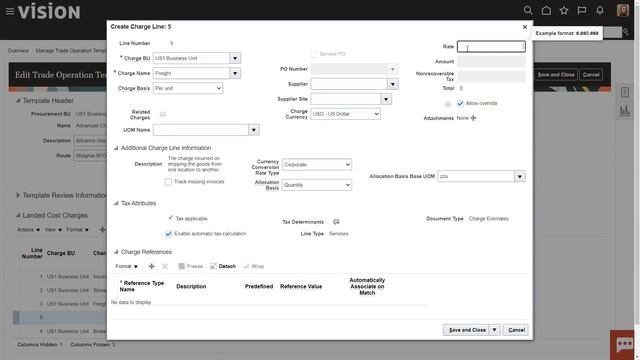640x360 pixels.
Task: Open Charge Currency dropdown
Action: coord(345,114)
